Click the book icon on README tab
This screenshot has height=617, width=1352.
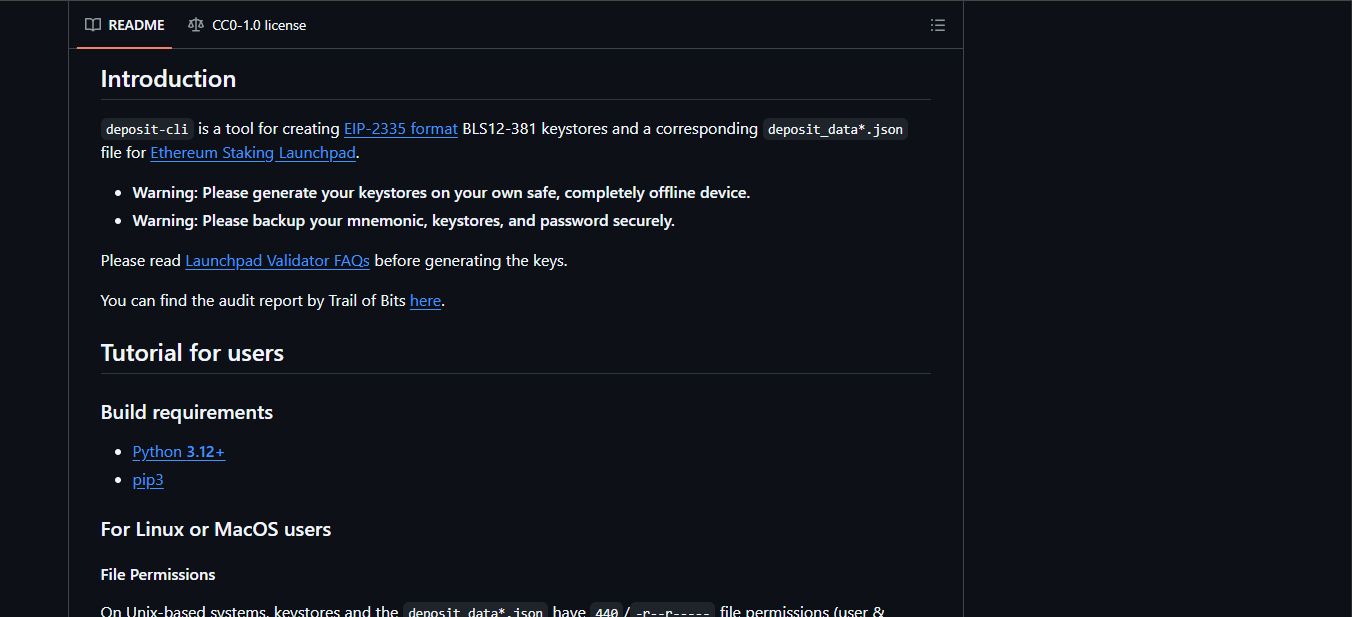(x=93, y=25)
